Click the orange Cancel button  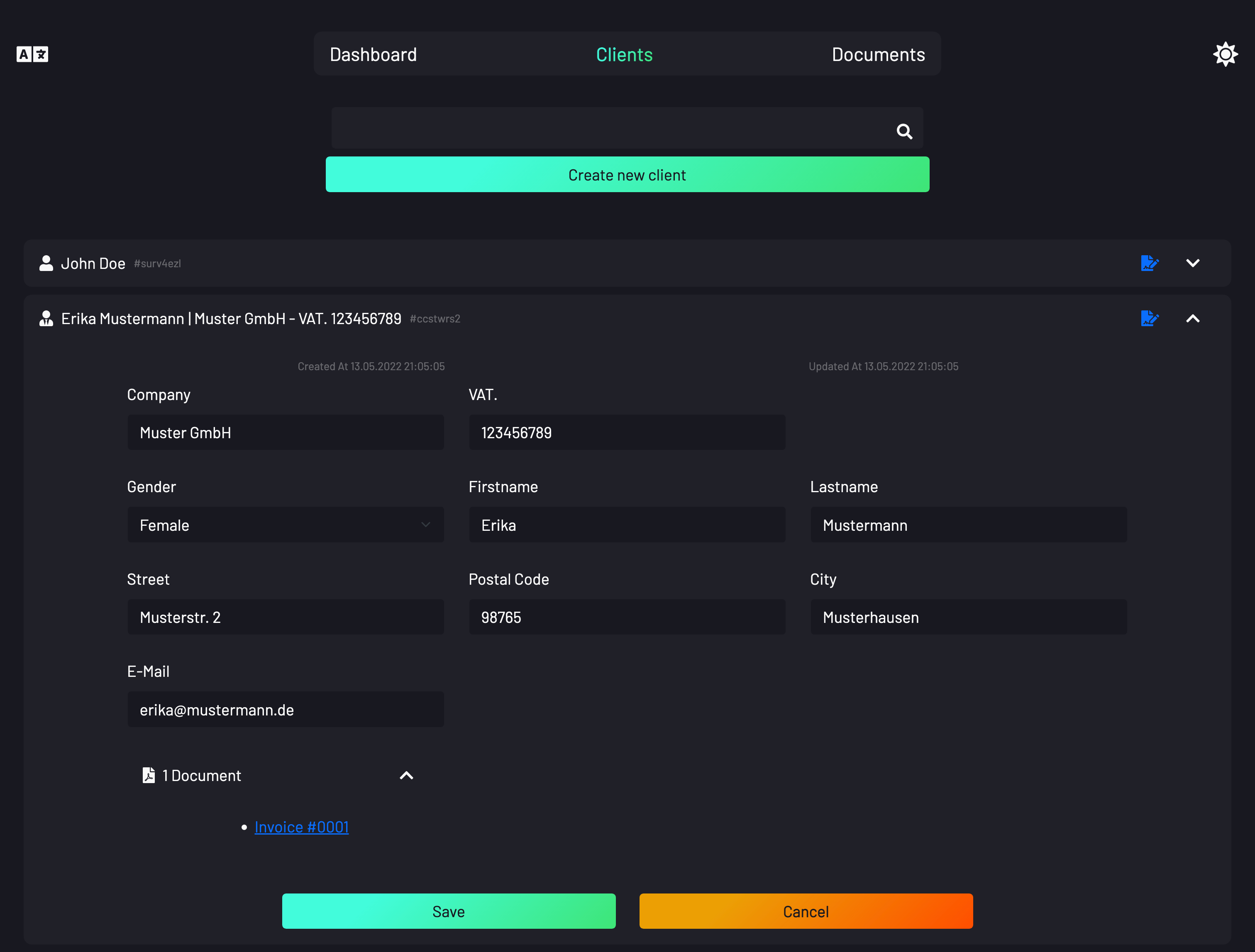[x=806, y=911]
